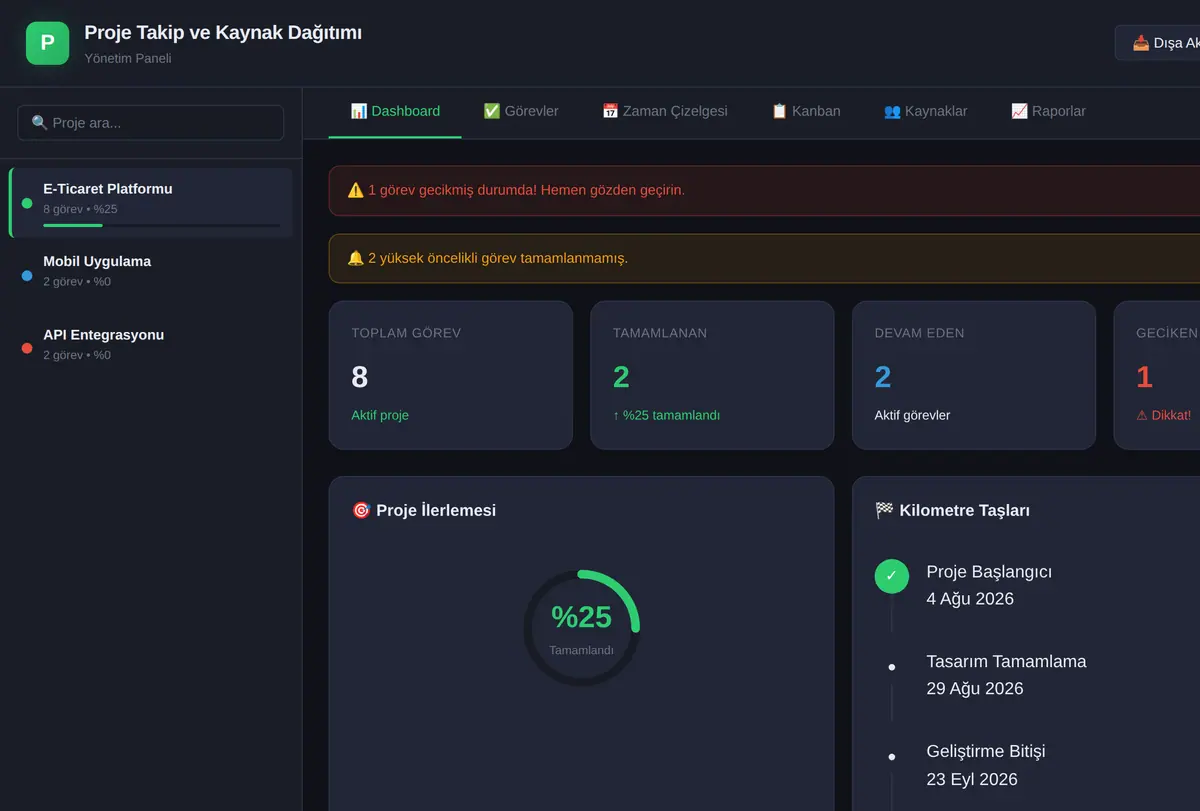Click the green P app logo
1200x811 pixels.
point(47,43)
